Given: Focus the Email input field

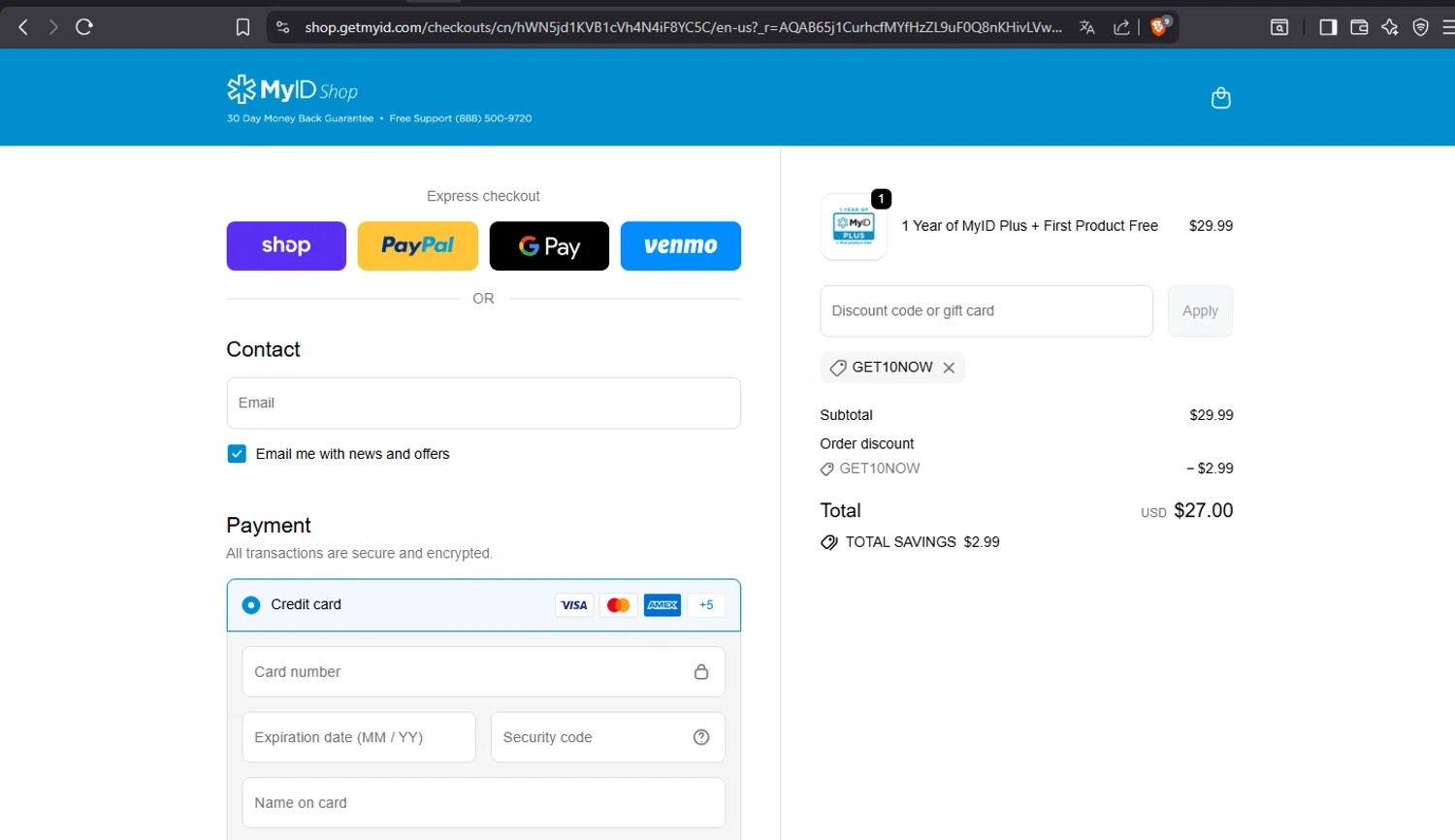Looking at the screenshot, I should 484,404.
